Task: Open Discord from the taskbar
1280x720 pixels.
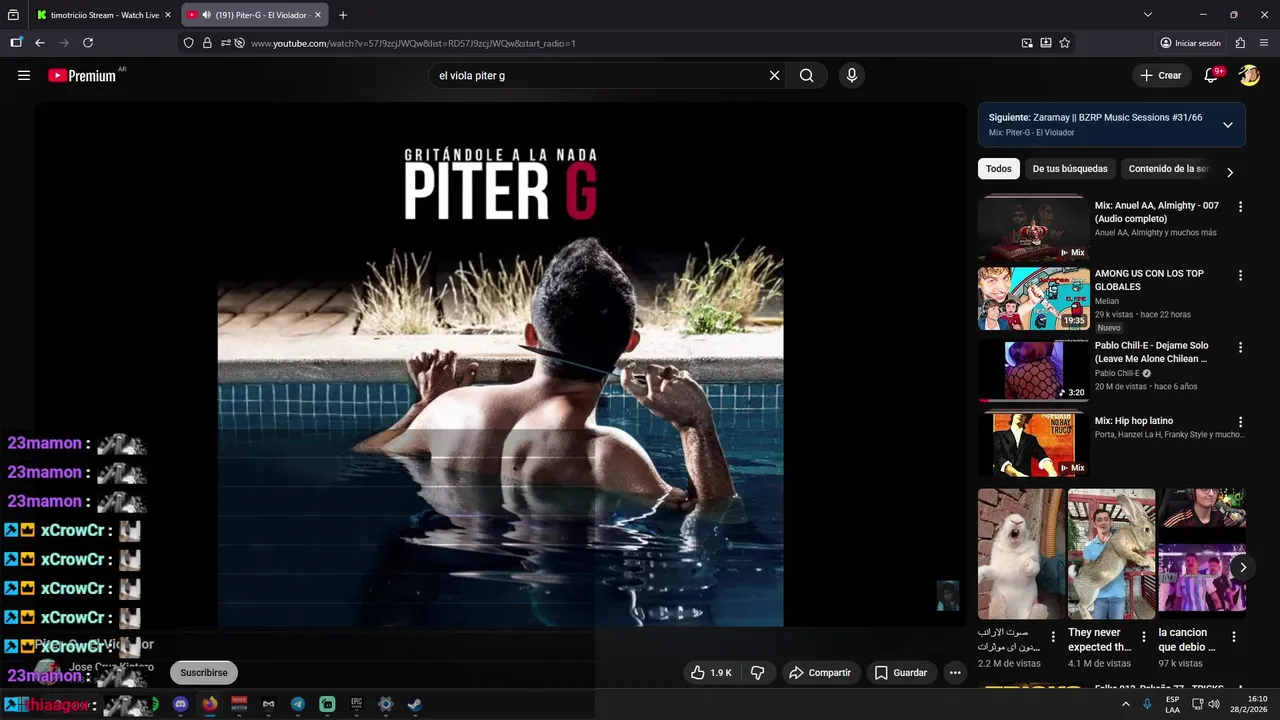Action: [181, 704]
